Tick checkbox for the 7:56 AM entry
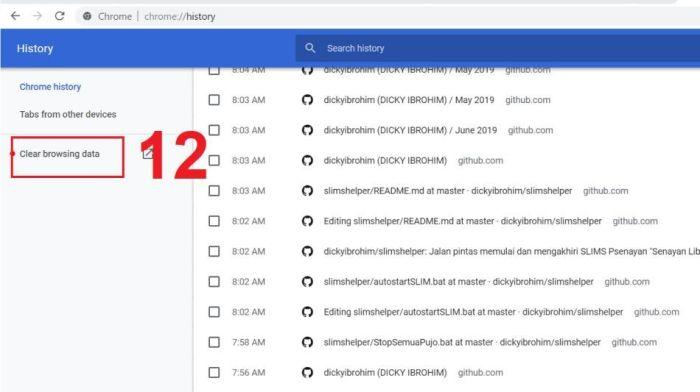 pos(214,372)
